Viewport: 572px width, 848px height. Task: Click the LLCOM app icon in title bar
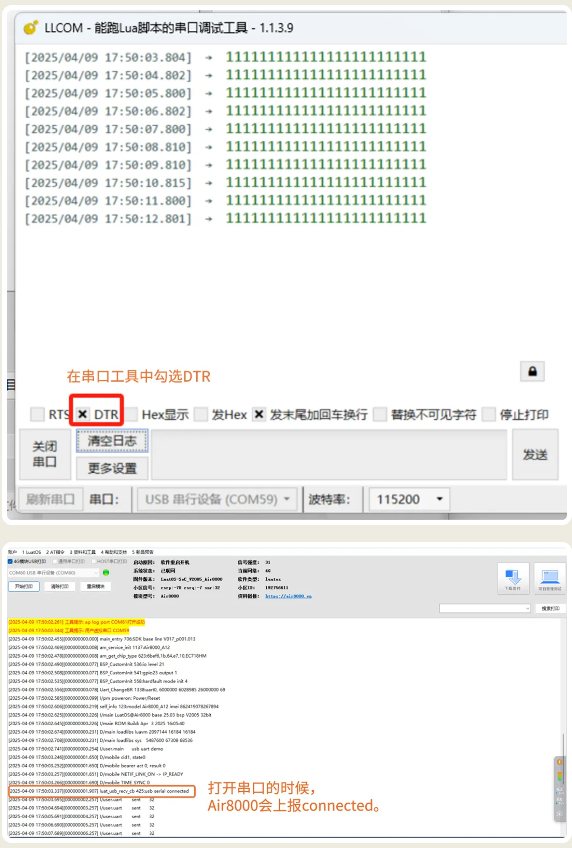click(x=31, y=28)
